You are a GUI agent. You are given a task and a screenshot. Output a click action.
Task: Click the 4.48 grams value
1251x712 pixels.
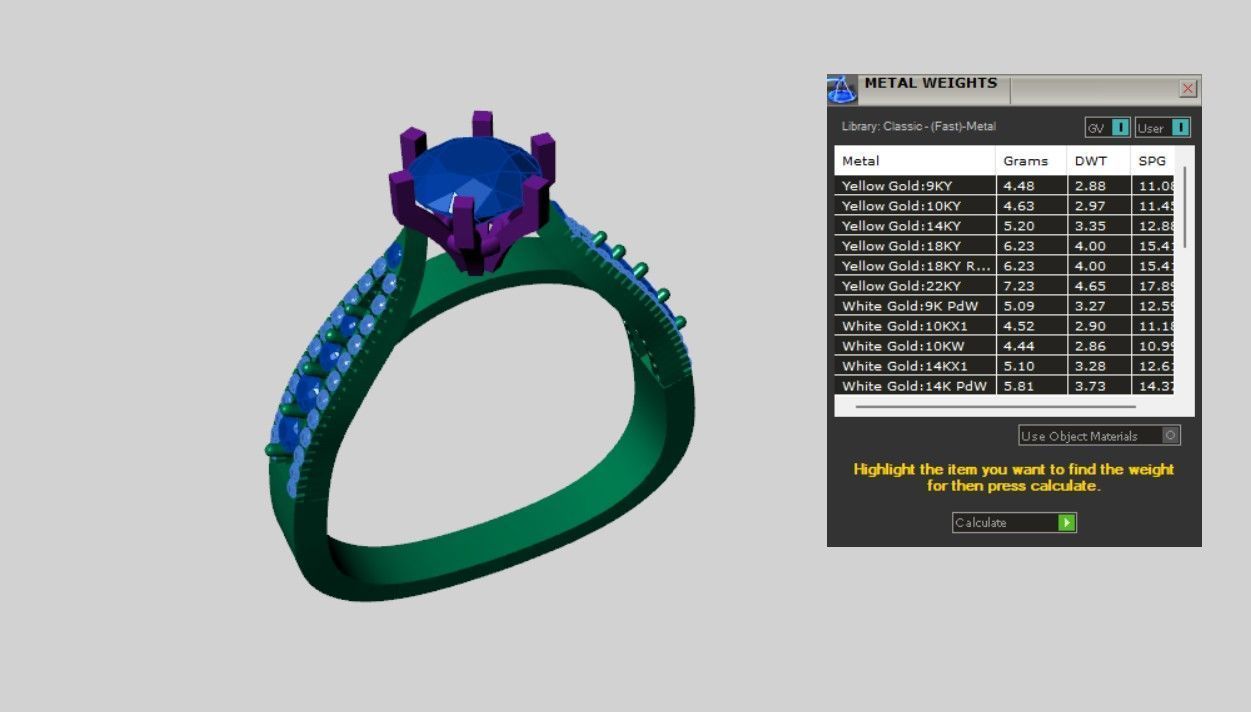click(x=1019, y=186)
